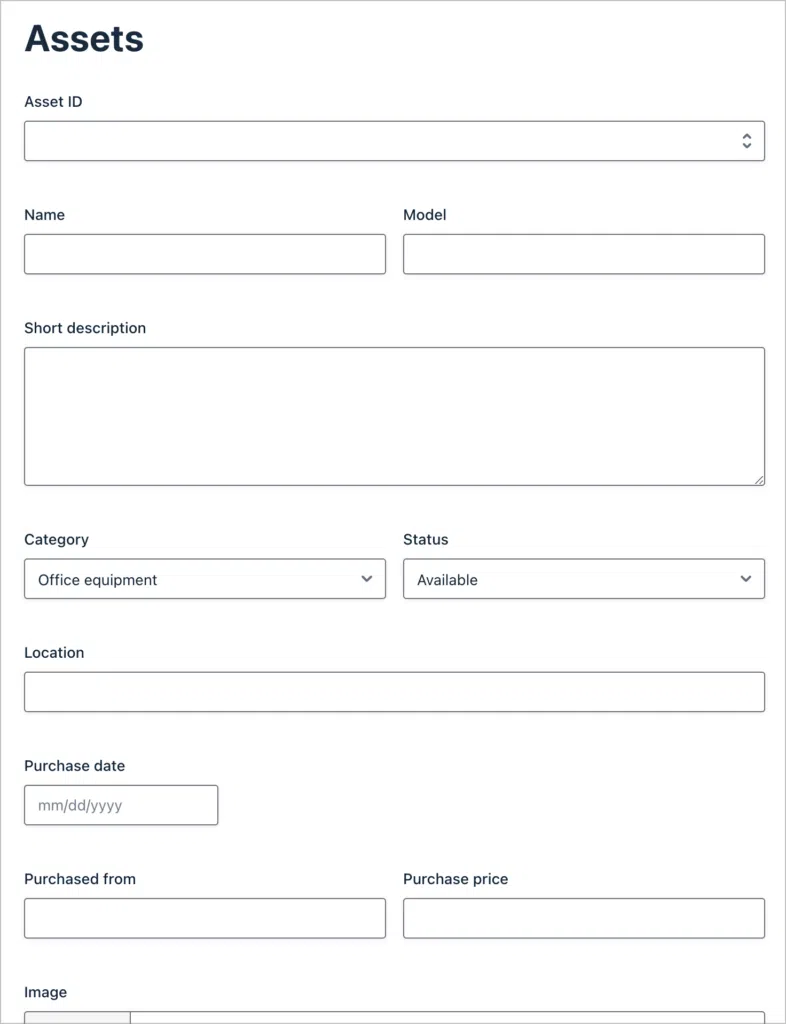Click the Asset ID stepper arrows
This screenshot has height=1024, width=786.
click(x=746, y=140)
